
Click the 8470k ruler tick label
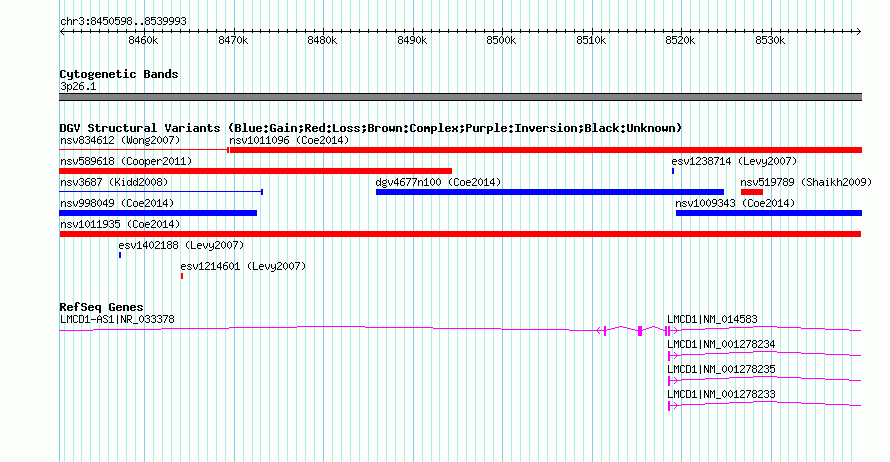(233, 41)
